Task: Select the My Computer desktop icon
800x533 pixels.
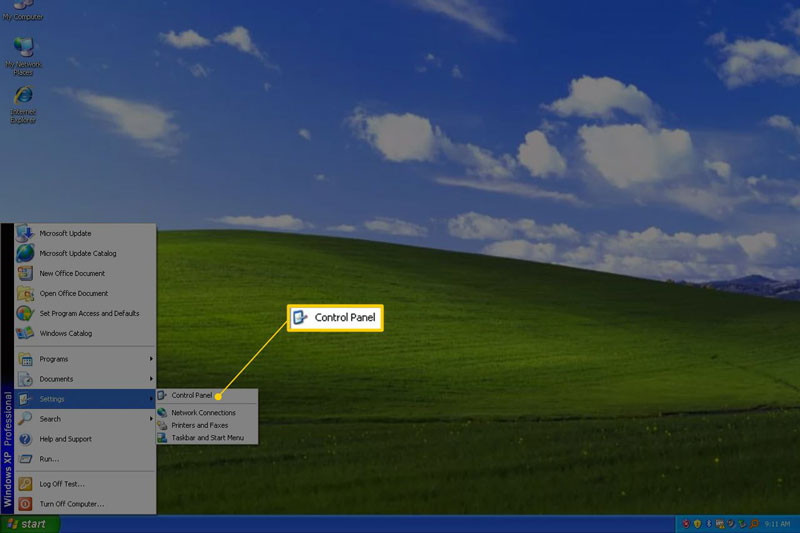Action: (x=23, y=10)
